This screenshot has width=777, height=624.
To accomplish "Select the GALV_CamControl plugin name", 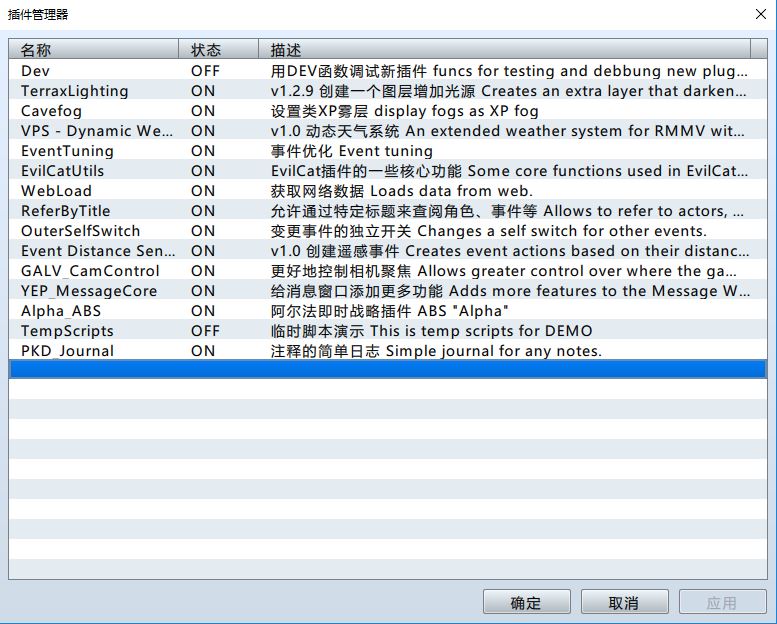I will (x=90, y=271).
